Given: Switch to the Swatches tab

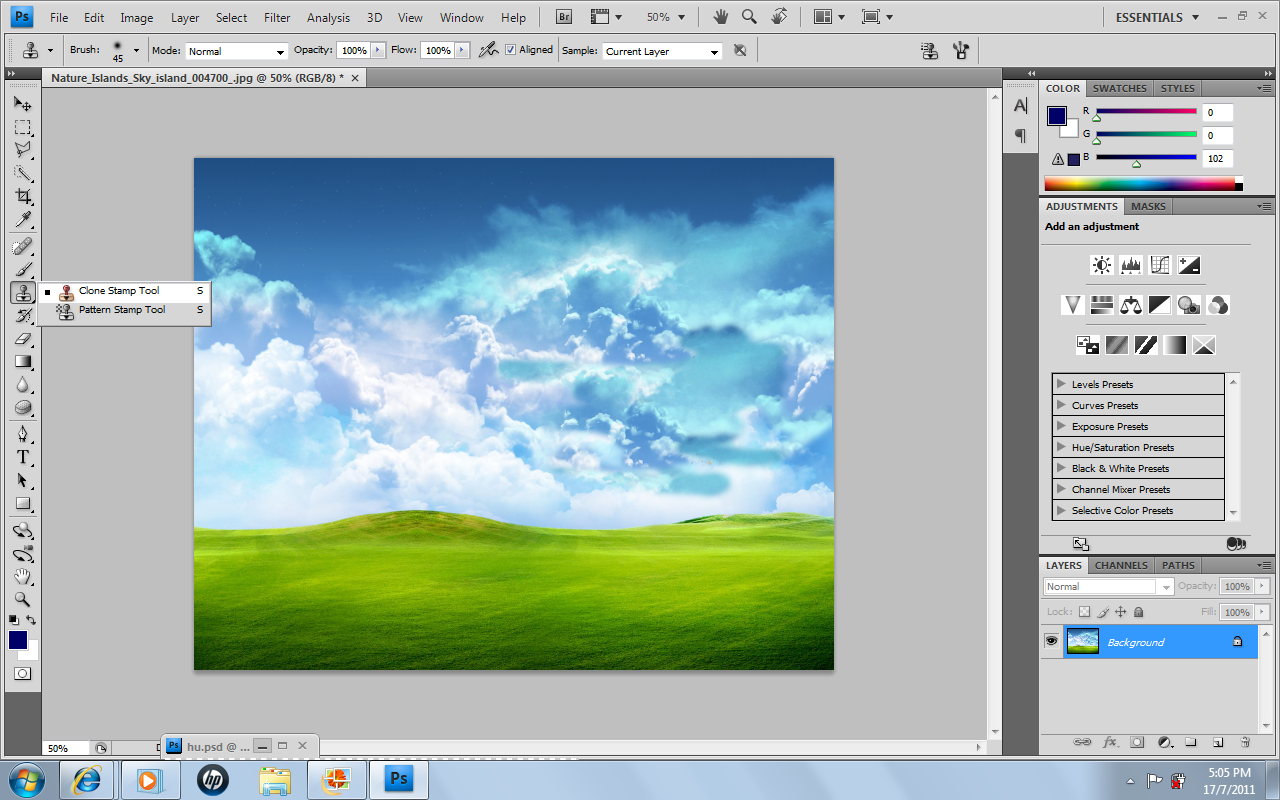Looking at the screenshot, I should (x=1120, y=88).
